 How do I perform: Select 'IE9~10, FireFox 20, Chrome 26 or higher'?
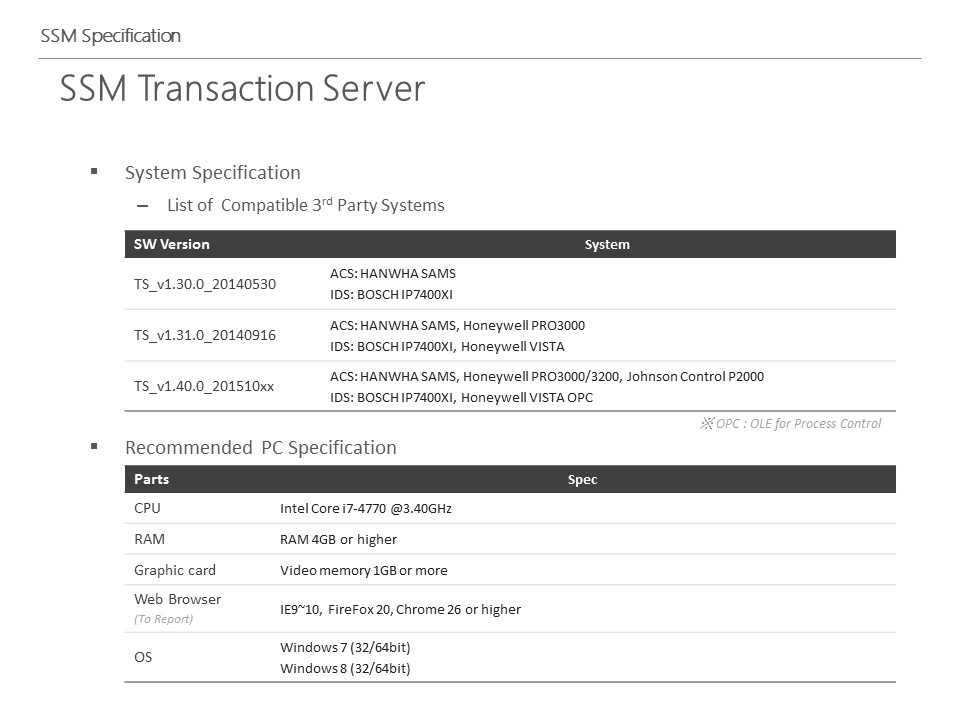pyautogui.click(x=400, y=609)
